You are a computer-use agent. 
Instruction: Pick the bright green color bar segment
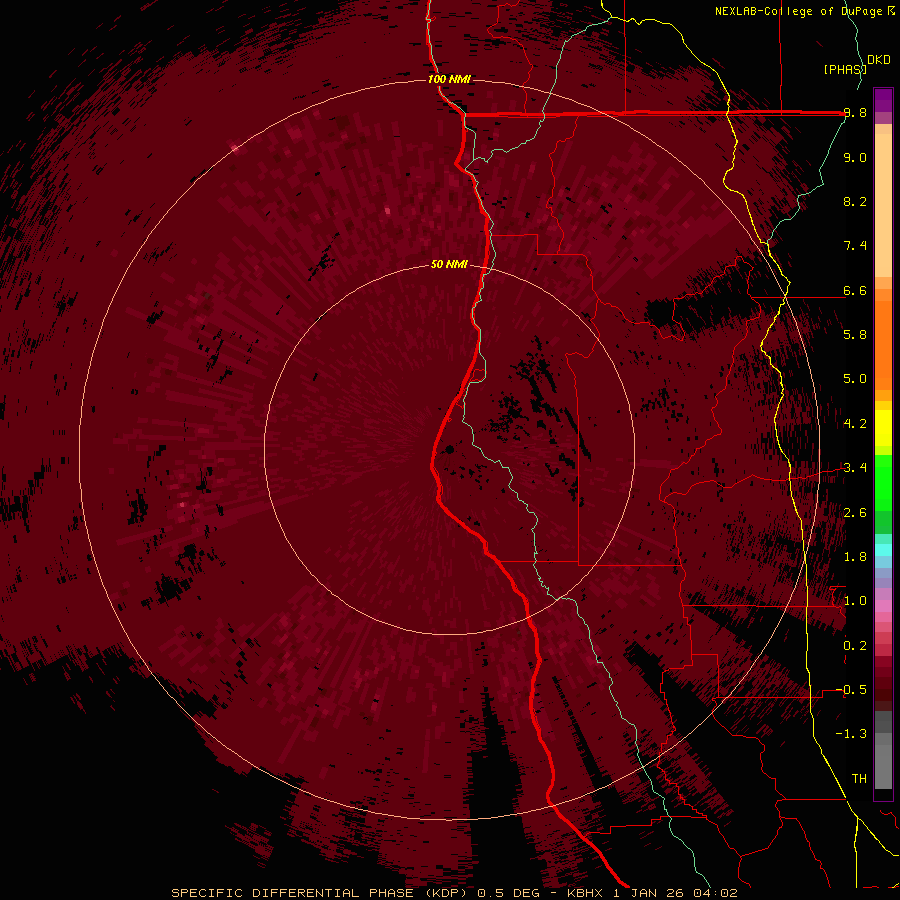click(x=883, y=483)
